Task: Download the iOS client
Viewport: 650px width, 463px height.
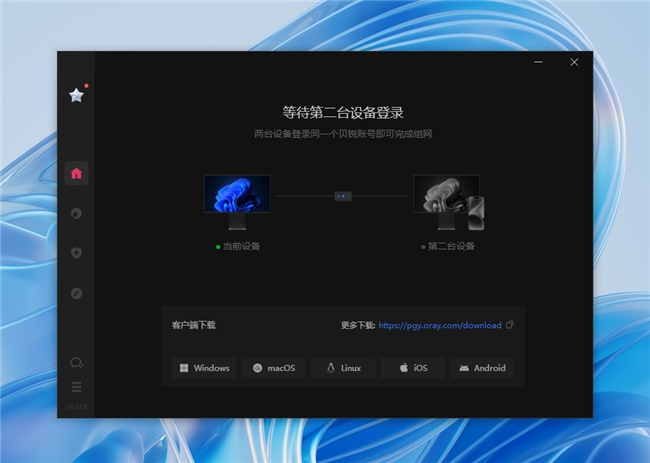Action: pos(413,368)
